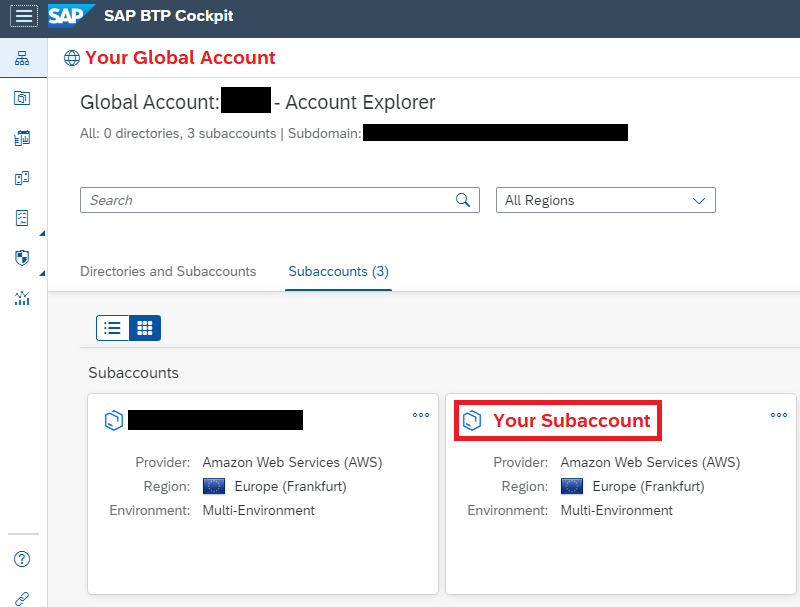Screen dimensions: 800x607
Task: Click '0 directories, 3 subaccounts' summary text
Action: 190,133
